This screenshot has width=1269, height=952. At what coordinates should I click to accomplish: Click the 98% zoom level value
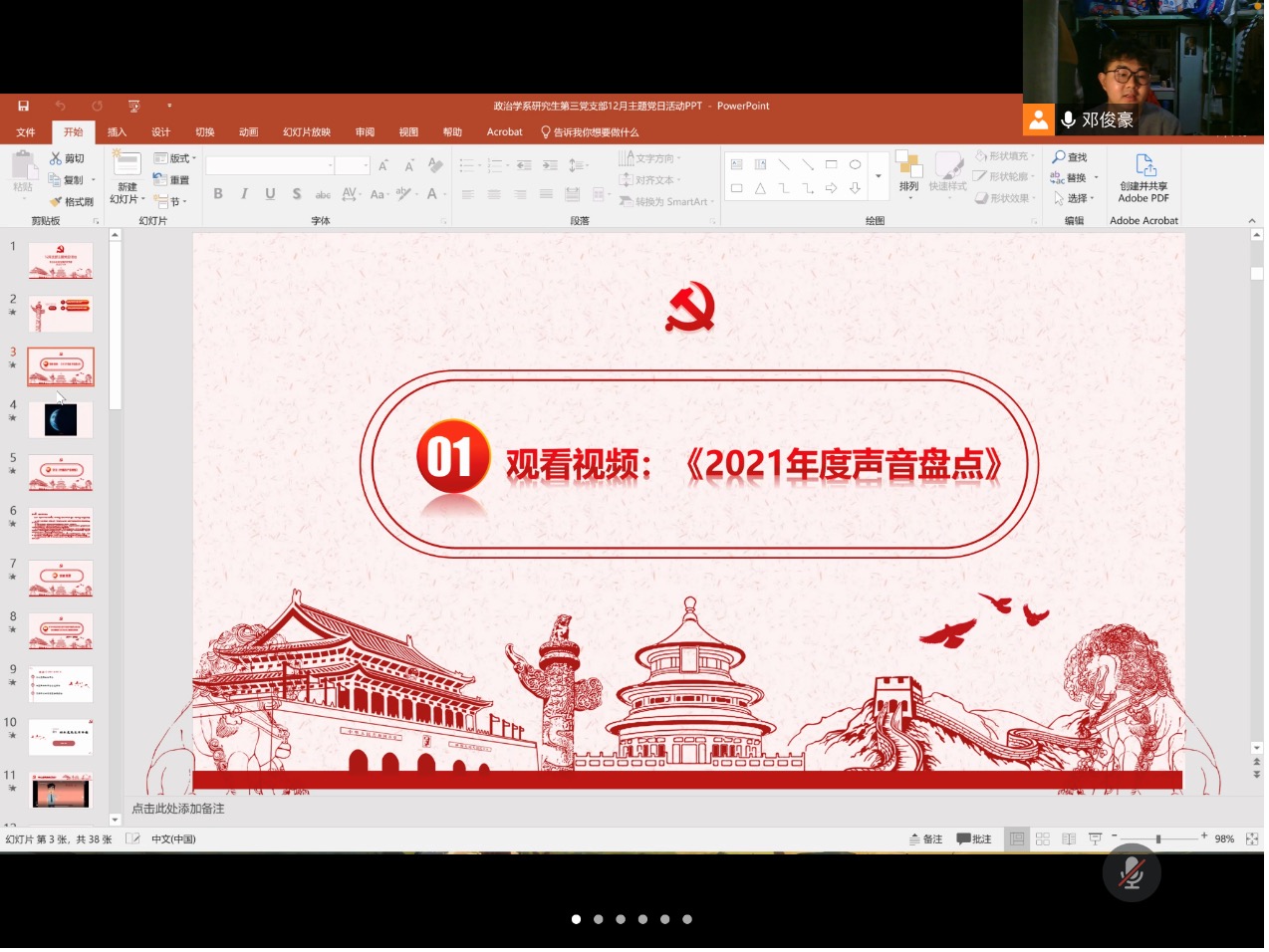1224,839
